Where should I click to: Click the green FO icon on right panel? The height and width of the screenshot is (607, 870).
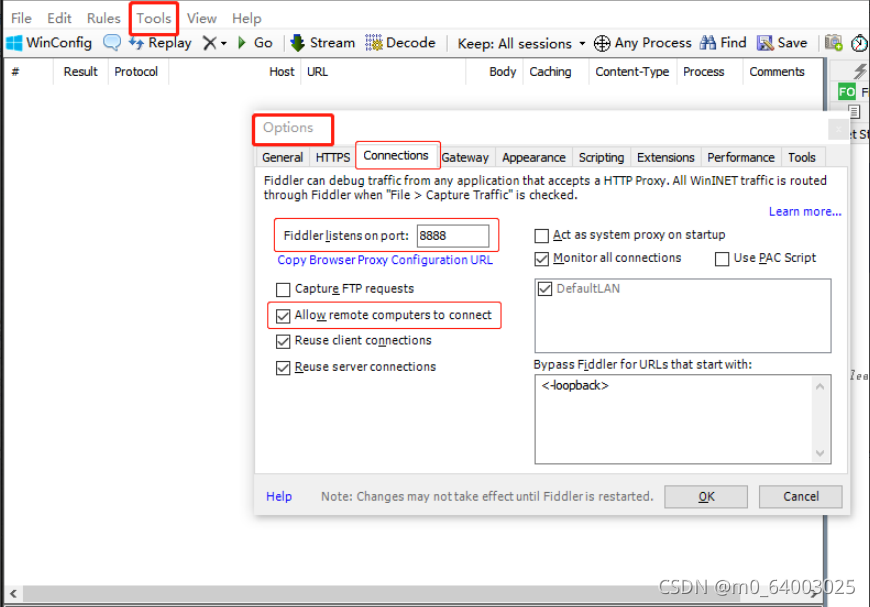point(847,92)
